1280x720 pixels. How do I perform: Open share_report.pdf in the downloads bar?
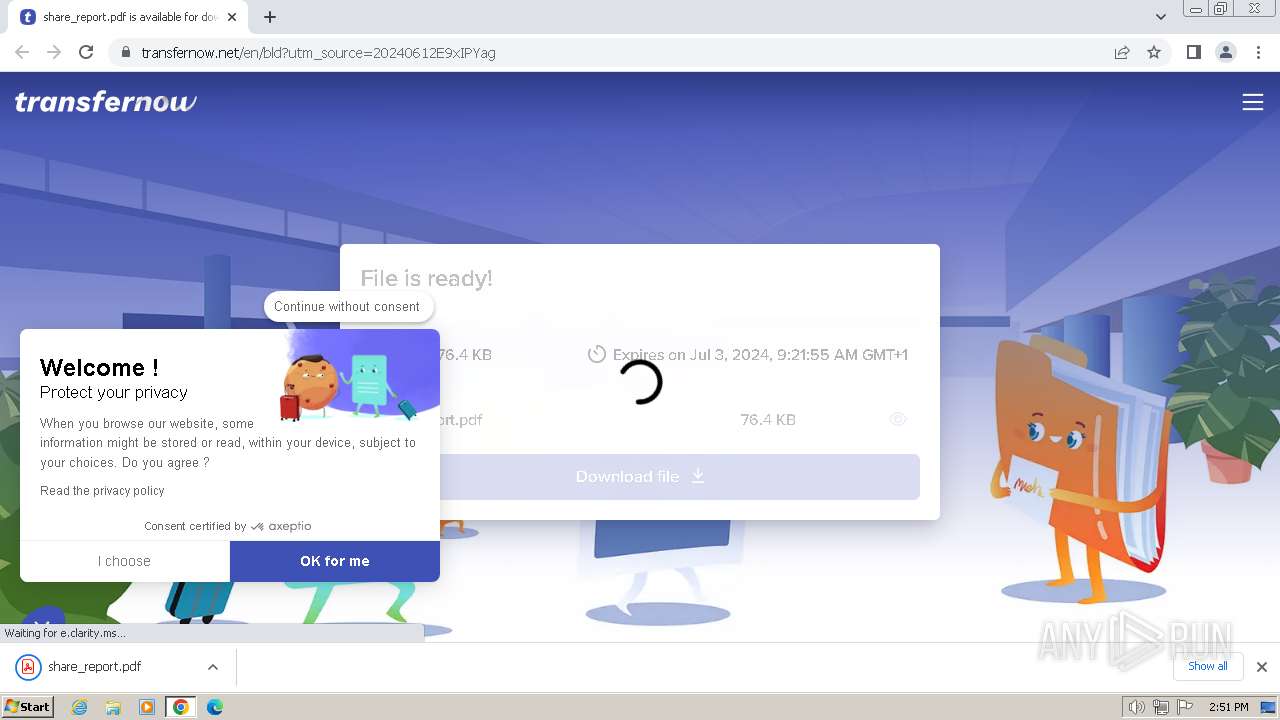[95, 667]
